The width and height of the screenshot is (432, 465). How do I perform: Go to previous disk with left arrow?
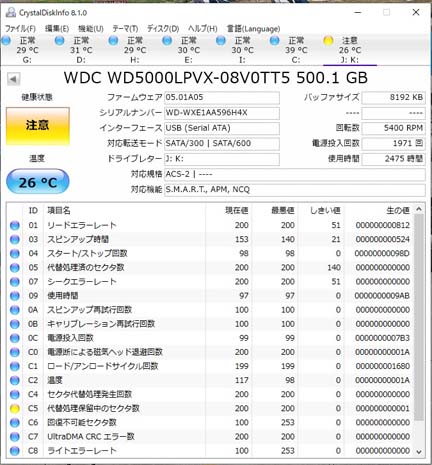13,79
